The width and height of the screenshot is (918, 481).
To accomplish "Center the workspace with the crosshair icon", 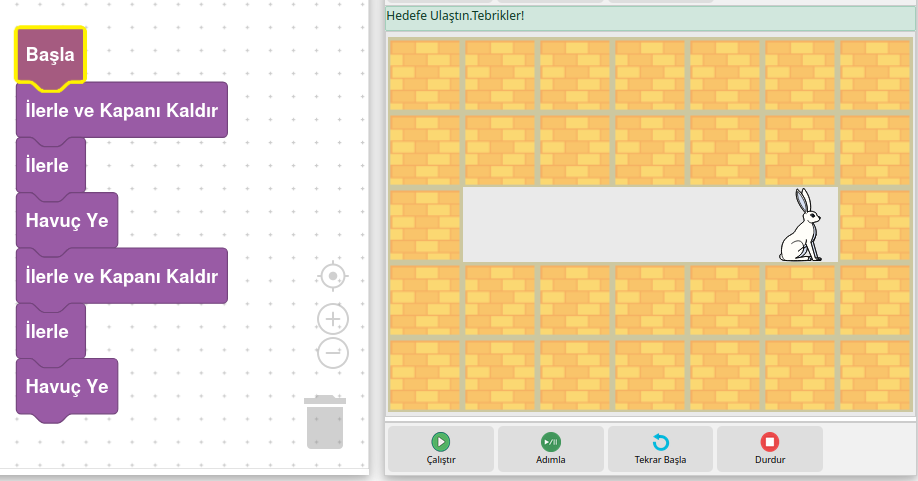I will coord(333,275).
